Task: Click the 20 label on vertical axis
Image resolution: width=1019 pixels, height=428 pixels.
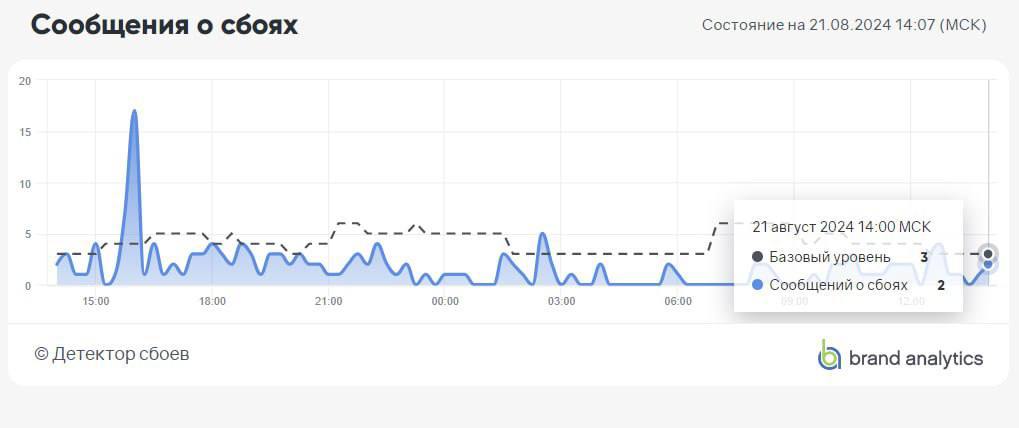Action: point(25,81)
